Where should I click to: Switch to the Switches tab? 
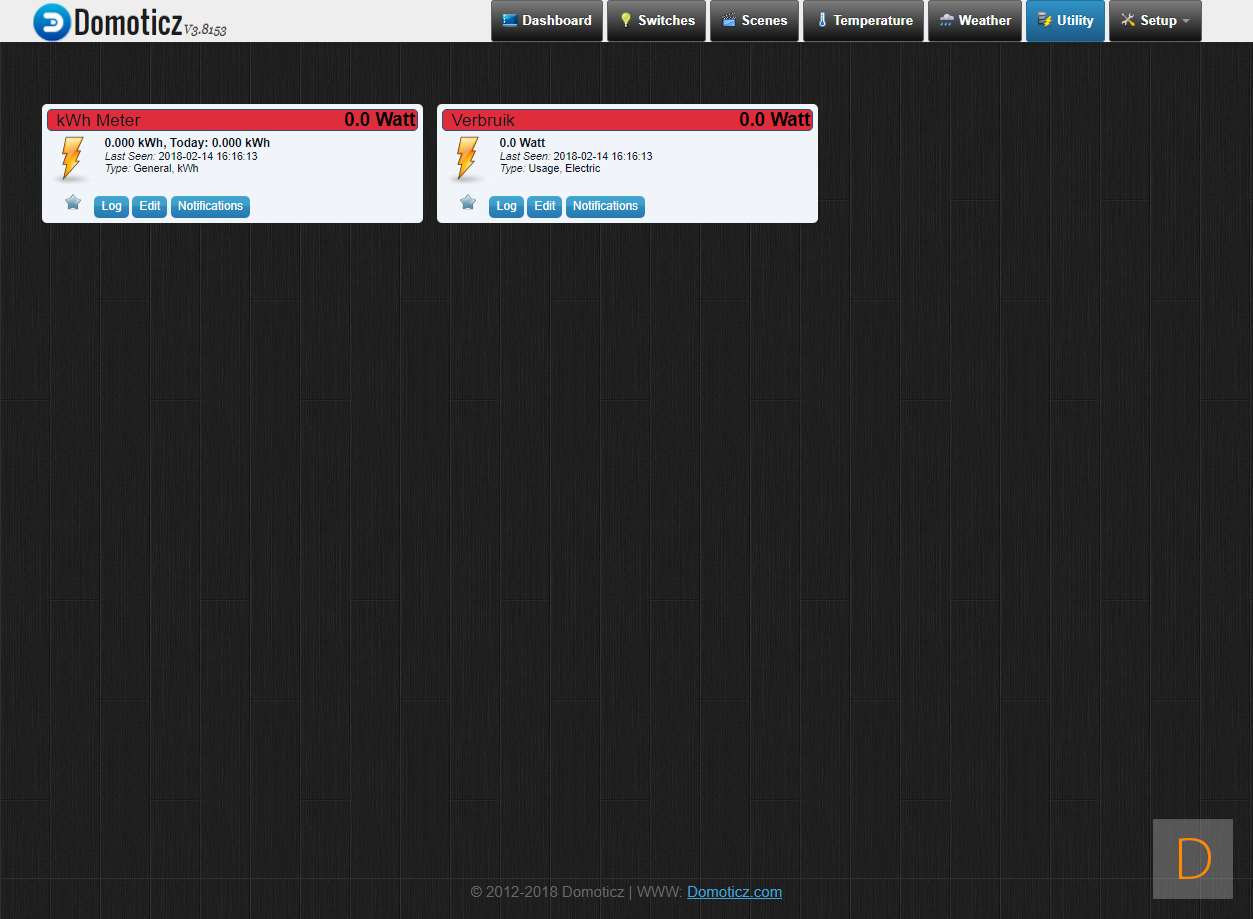click(x=657, y=21)
